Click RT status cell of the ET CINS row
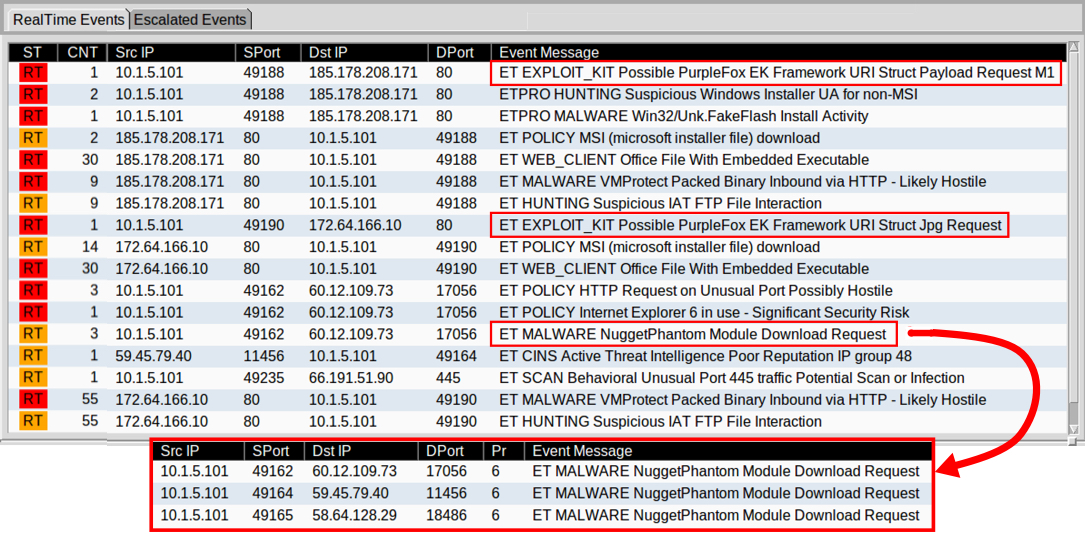1085x537 pixels. point(32,356)
